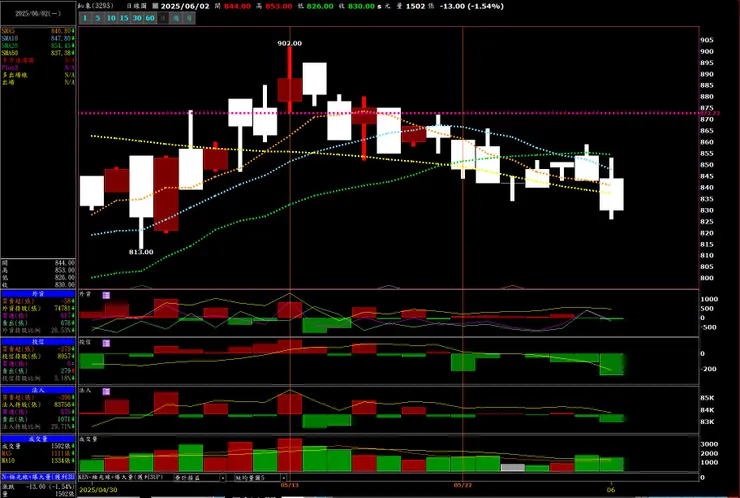Select the 10-minute interval button
The height and width of the screenshot is (498, 740).
[x=111, y=18]
